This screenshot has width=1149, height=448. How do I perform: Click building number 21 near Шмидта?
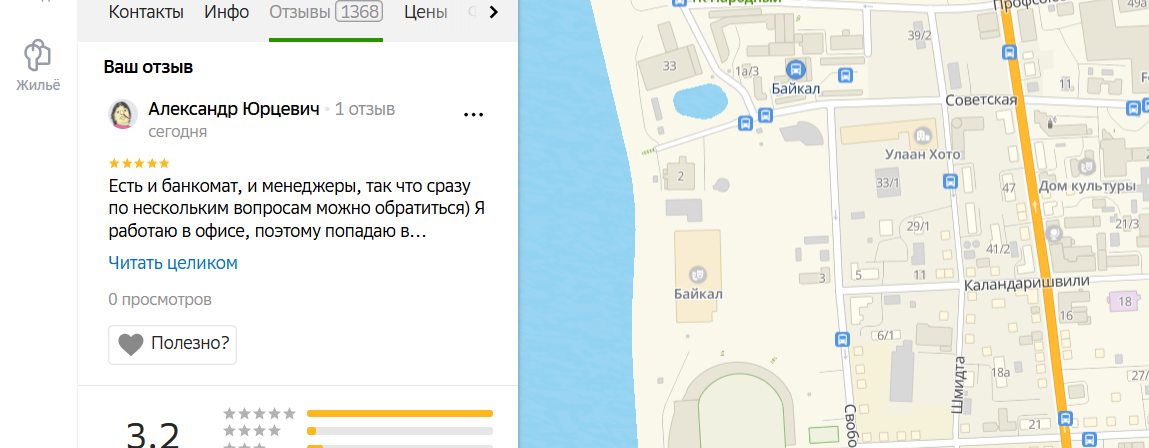(1035, 425)
